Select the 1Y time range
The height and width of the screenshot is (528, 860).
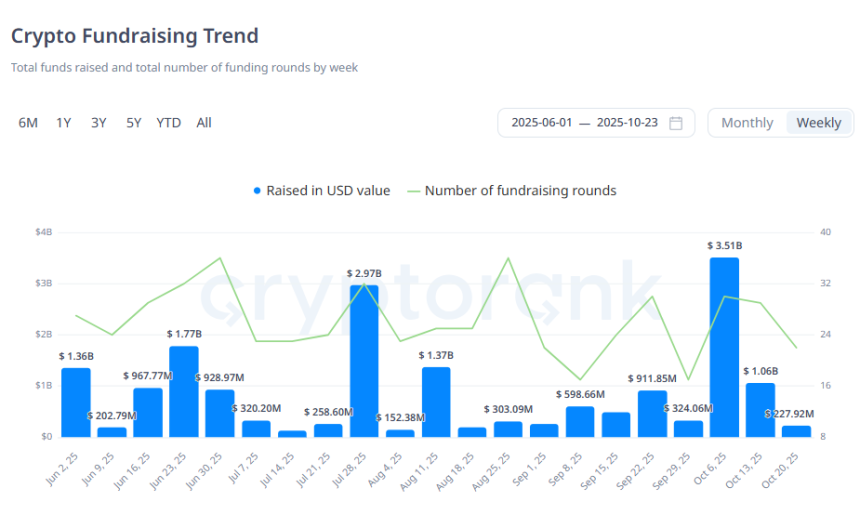[x=64, y=123]
